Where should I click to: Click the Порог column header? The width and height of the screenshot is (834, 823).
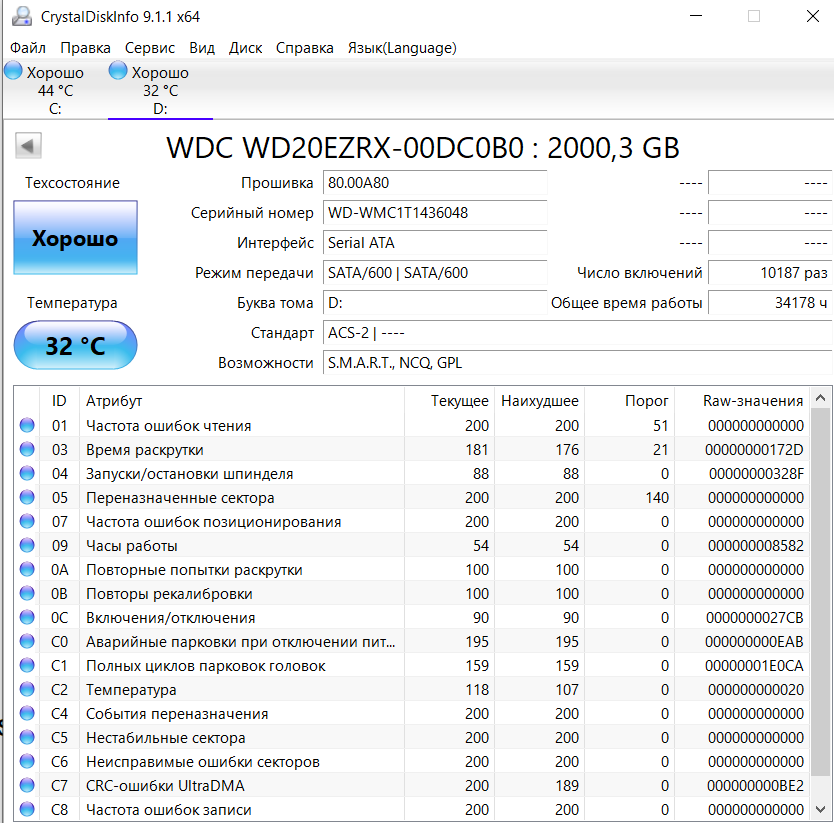pos(629,401)
